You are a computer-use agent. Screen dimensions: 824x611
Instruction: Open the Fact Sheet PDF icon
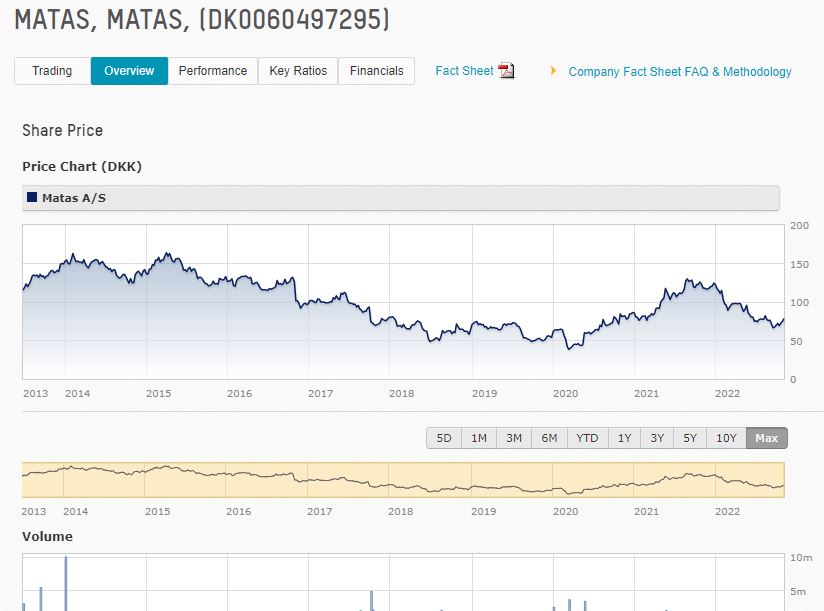506,71
